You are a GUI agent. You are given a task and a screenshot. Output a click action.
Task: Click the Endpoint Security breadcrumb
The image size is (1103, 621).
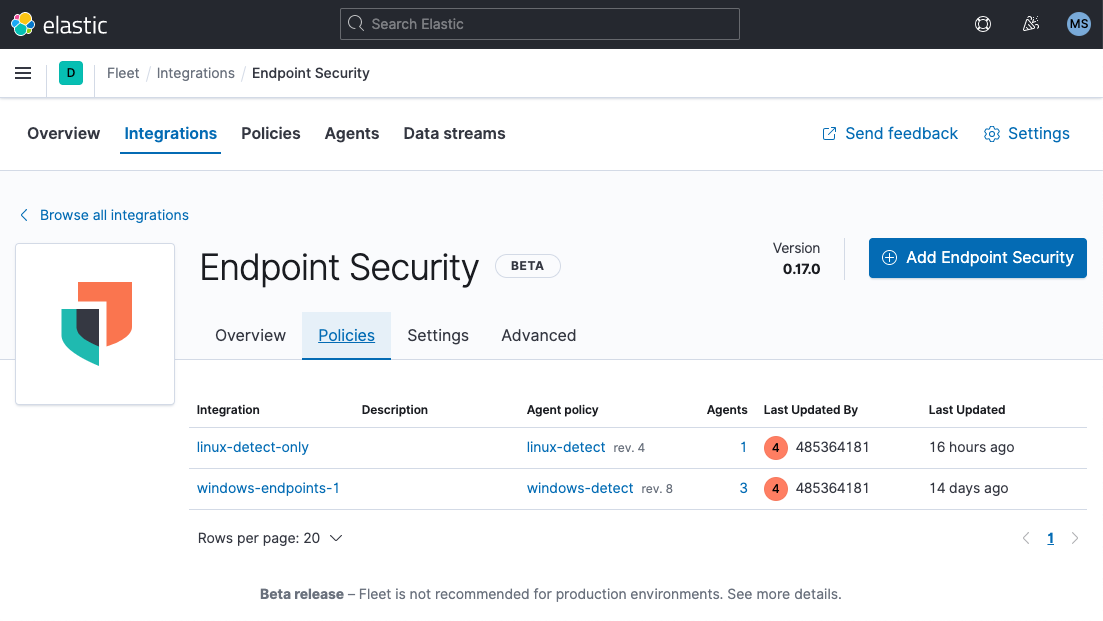click(311, 73)
